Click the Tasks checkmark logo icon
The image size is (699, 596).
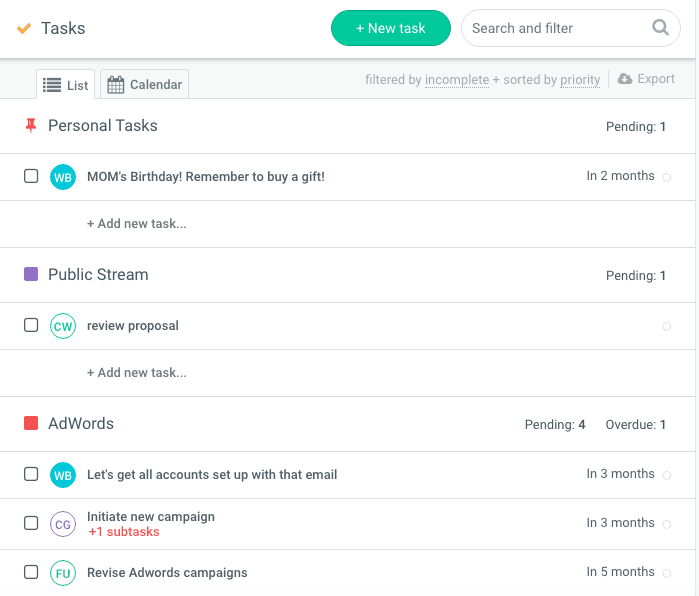click(x=24, y=28)
